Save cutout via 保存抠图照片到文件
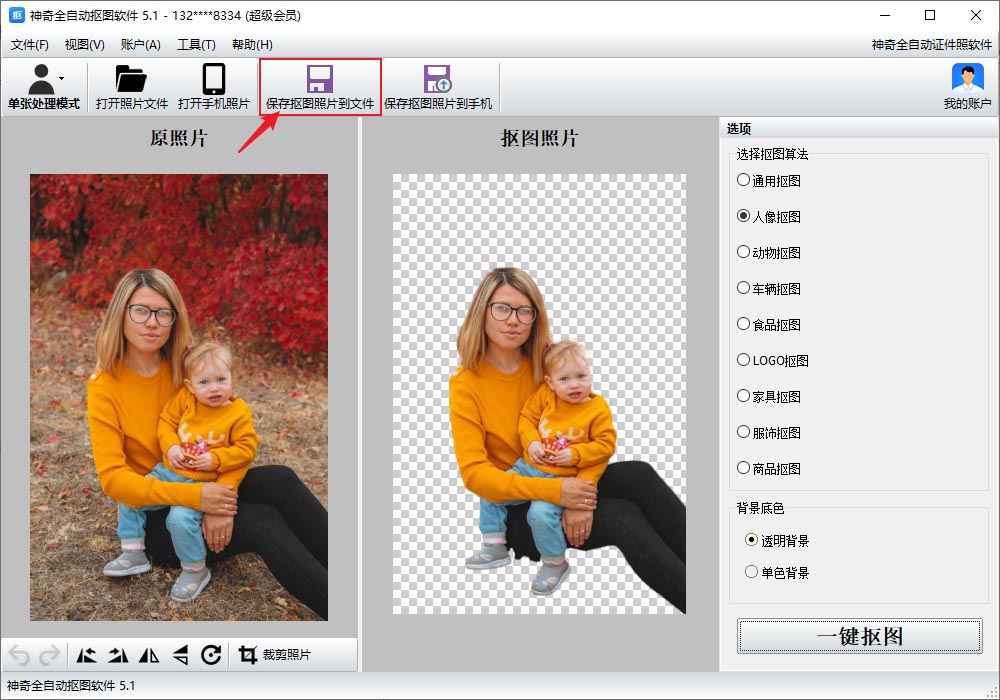1000x700 pixels. tap(319, 86)
